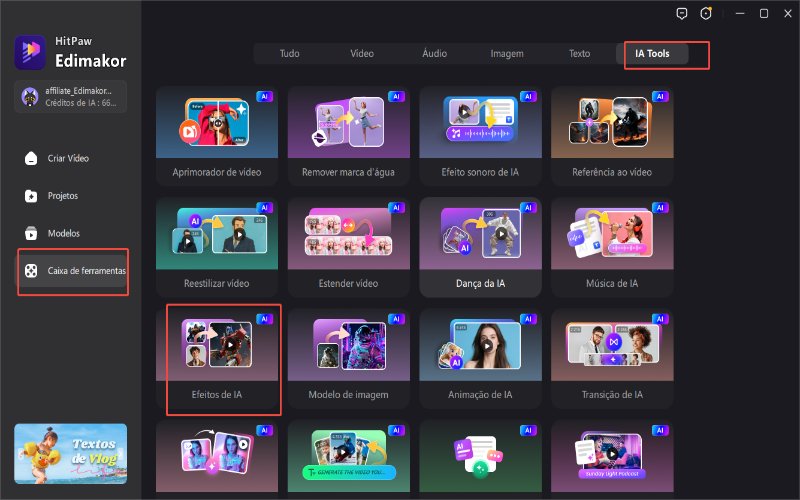
Task: Select the Áudio tab
Action: tap(434, 54)
